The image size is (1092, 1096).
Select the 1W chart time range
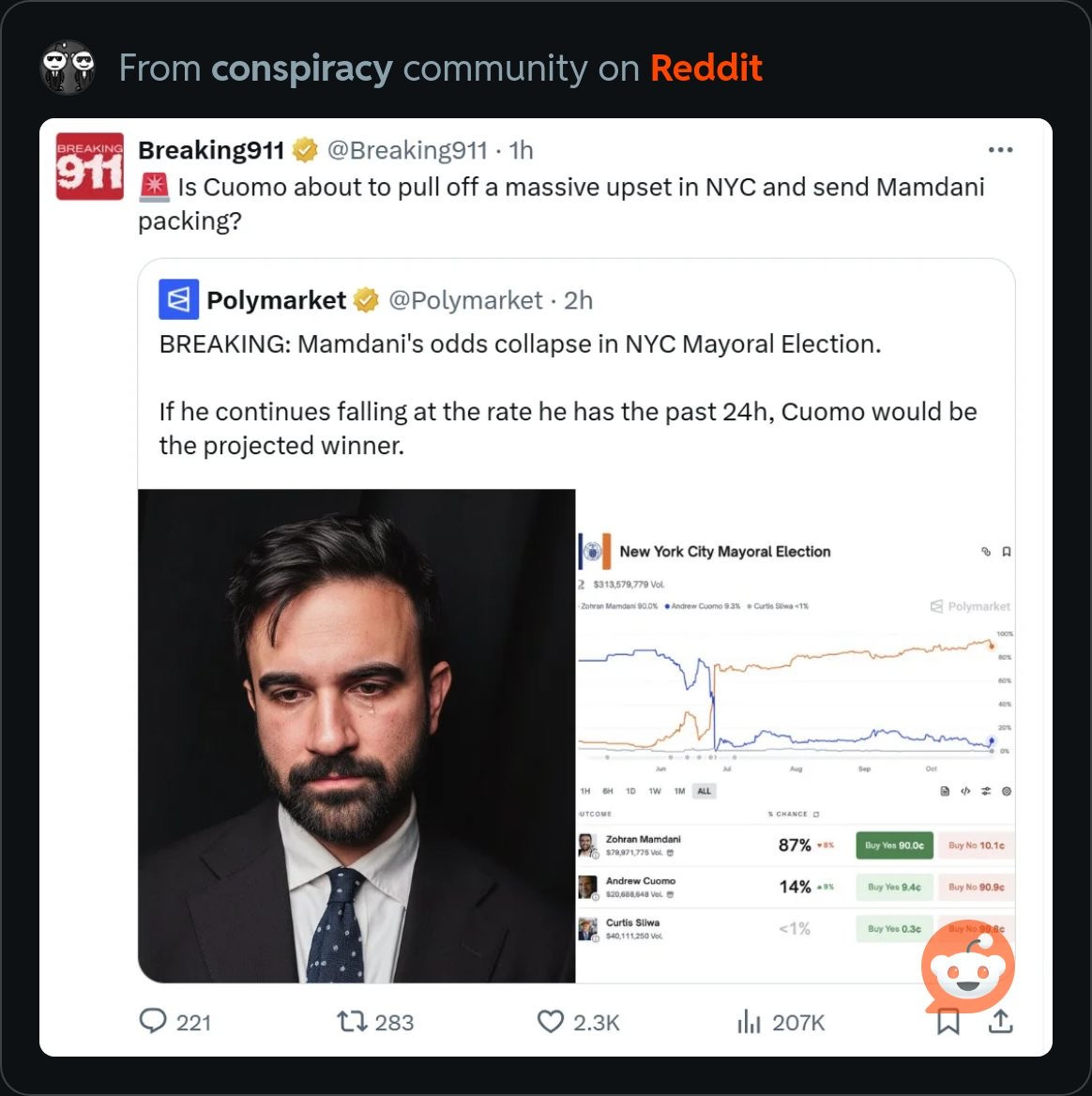(x=655, y=791)
